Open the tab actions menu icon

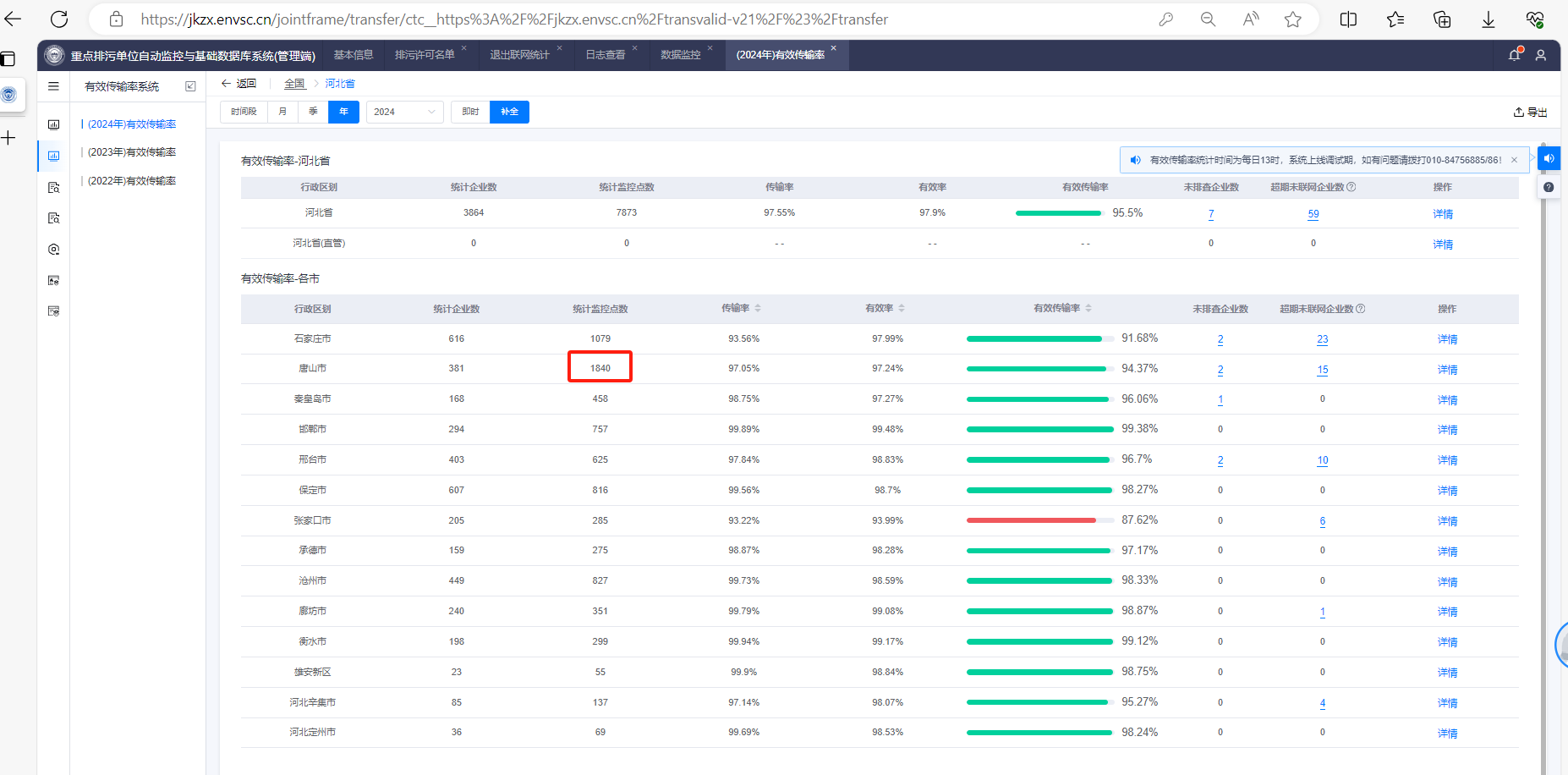pyautogui.click(x=8, y=58)
